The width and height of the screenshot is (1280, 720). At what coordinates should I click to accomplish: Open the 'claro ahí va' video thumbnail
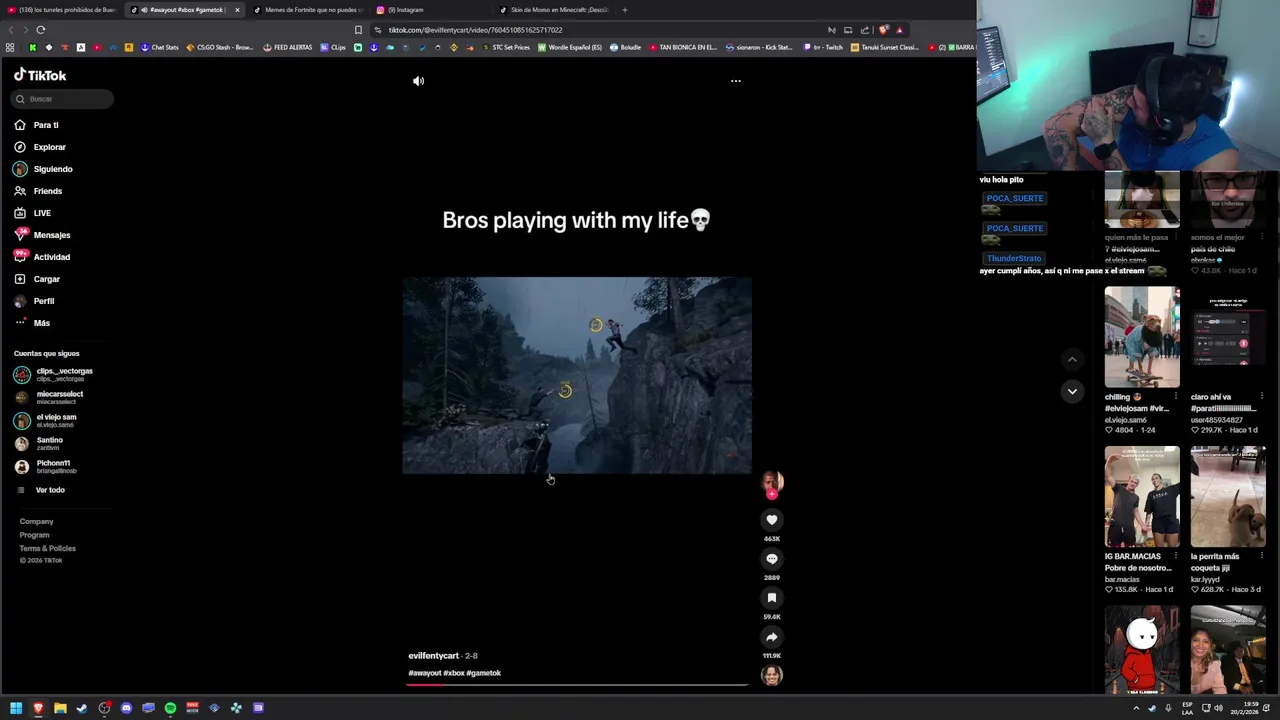pos(1228,337)
